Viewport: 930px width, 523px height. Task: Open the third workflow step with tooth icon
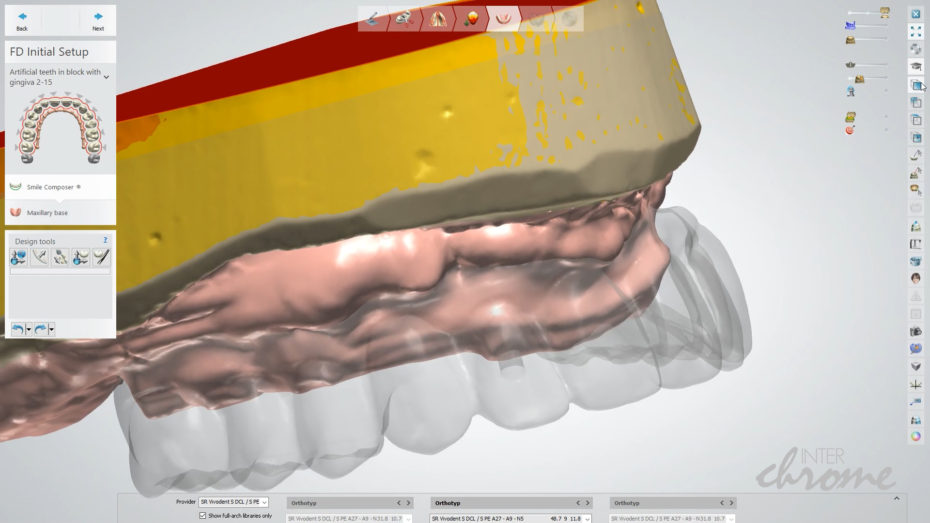[438, 19]
